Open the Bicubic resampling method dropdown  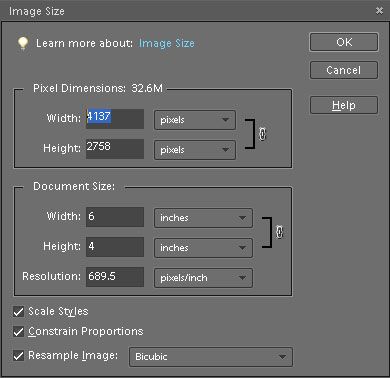(211, 357)
